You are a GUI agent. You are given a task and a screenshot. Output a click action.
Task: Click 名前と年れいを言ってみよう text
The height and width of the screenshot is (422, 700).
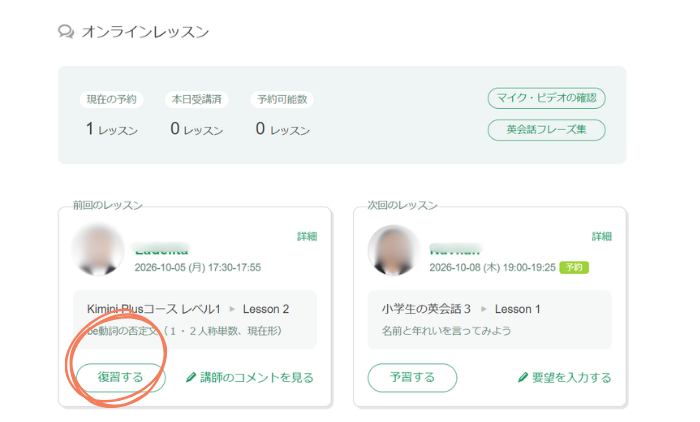446,331
